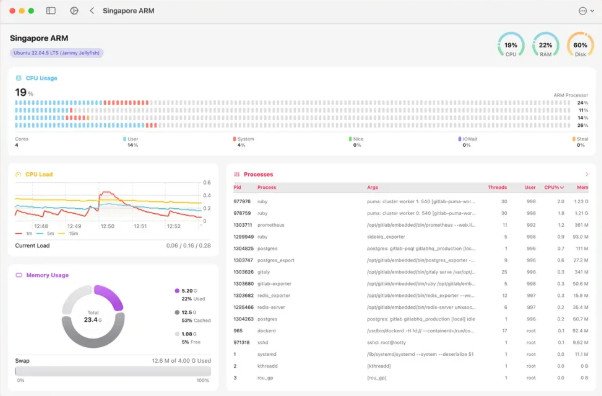Viewport: 602px width, 396px height.
Task: Click the light Free memory legend dot
Action: (x=177, y=334)
